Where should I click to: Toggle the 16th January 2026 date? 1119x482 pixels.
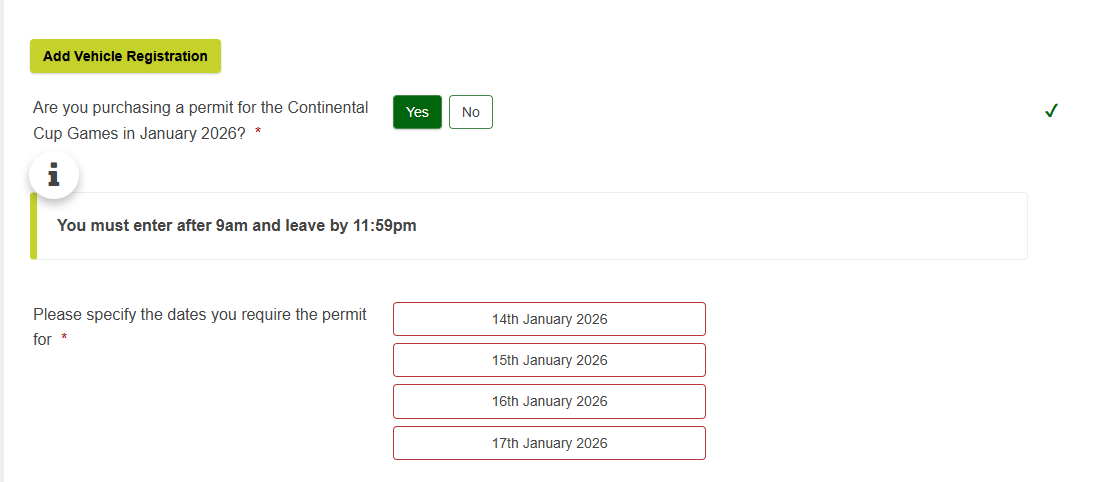549,401
